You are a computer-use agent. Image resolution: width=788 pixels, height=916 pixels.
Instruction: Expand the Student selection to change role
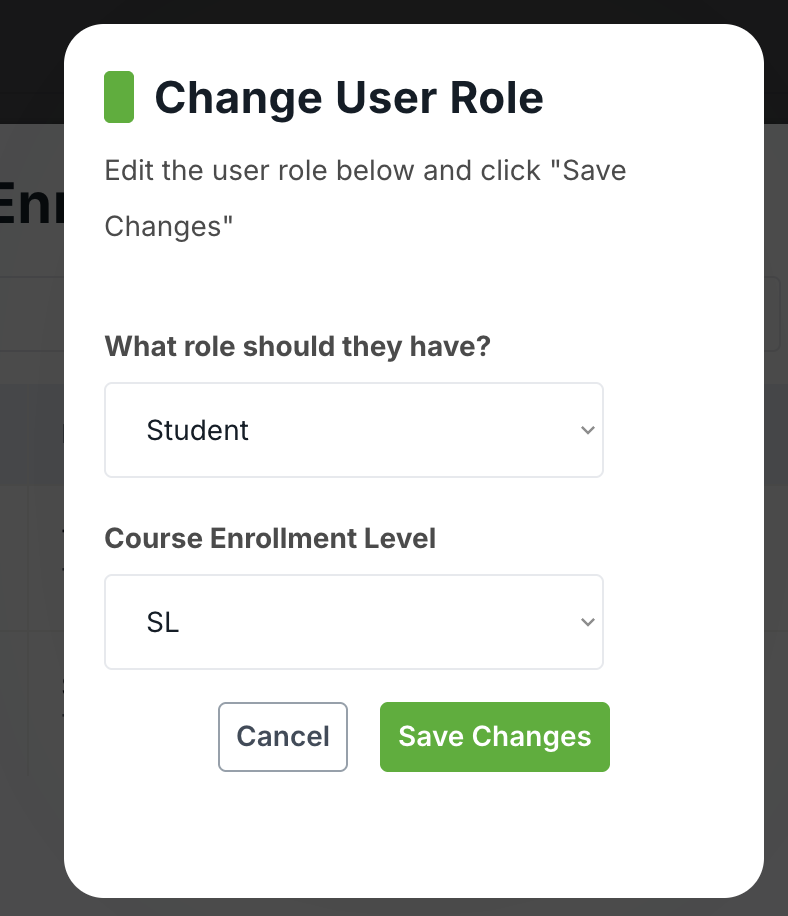354,430
